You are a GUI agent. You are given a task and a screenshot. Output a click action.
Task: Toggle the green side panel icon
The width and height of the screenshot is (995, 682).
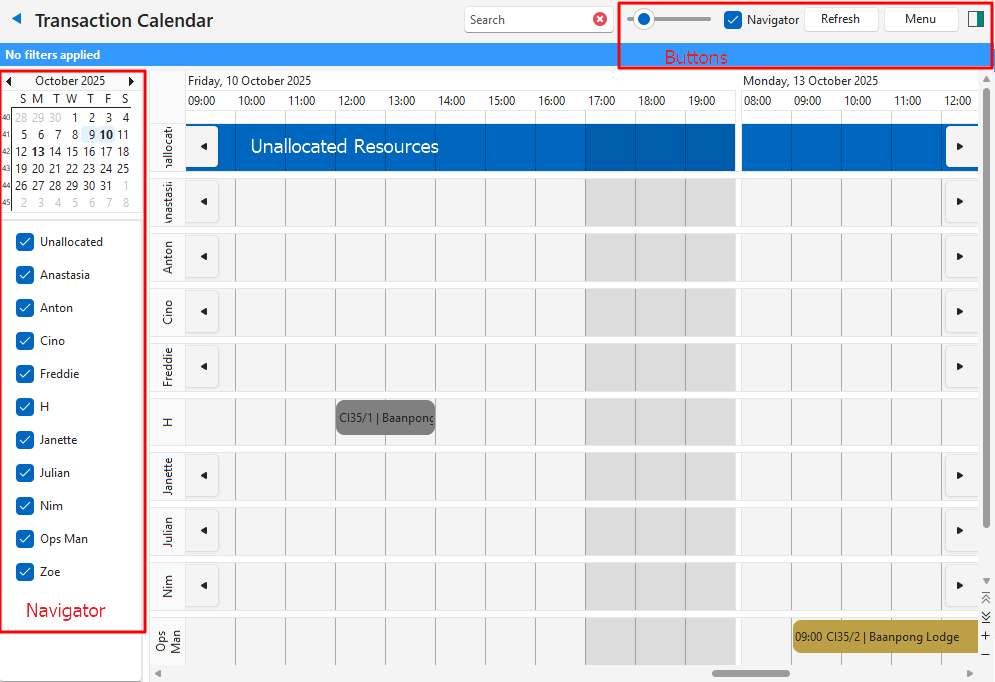tap(977, 19)
